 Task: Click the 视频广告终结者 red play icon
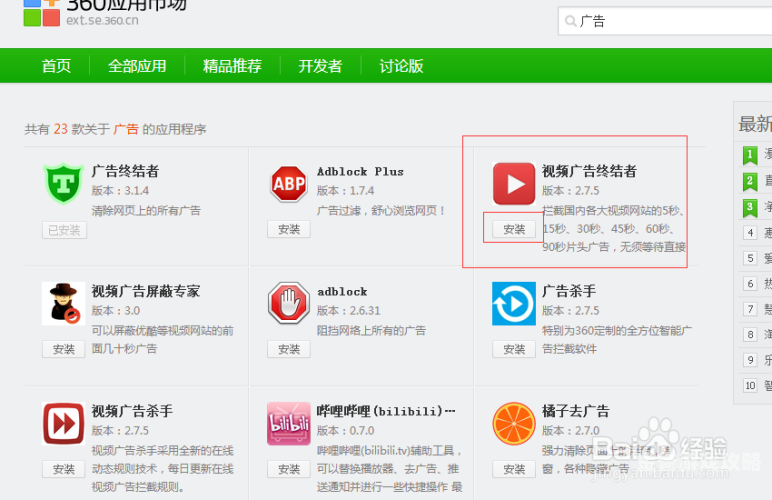click(514, 184)
